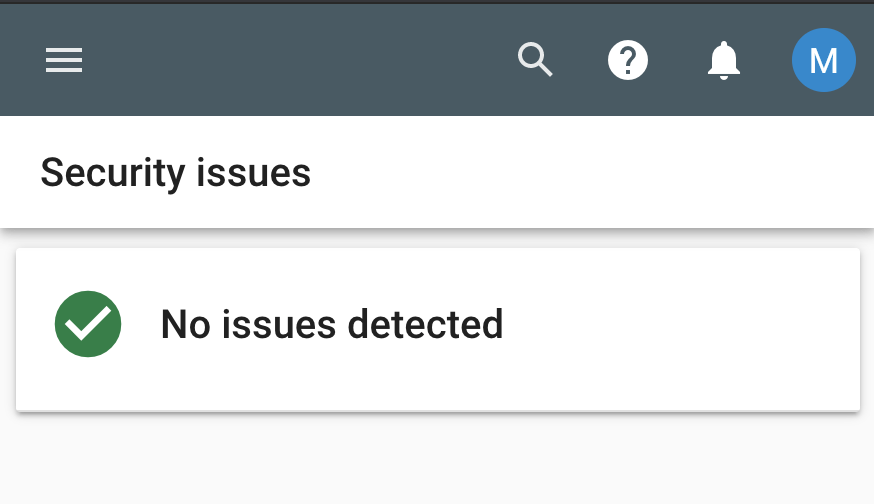This screenshot has width=874, height=504.
Task: Show notifications with the bell icon
Action: [x=723, y=61]
